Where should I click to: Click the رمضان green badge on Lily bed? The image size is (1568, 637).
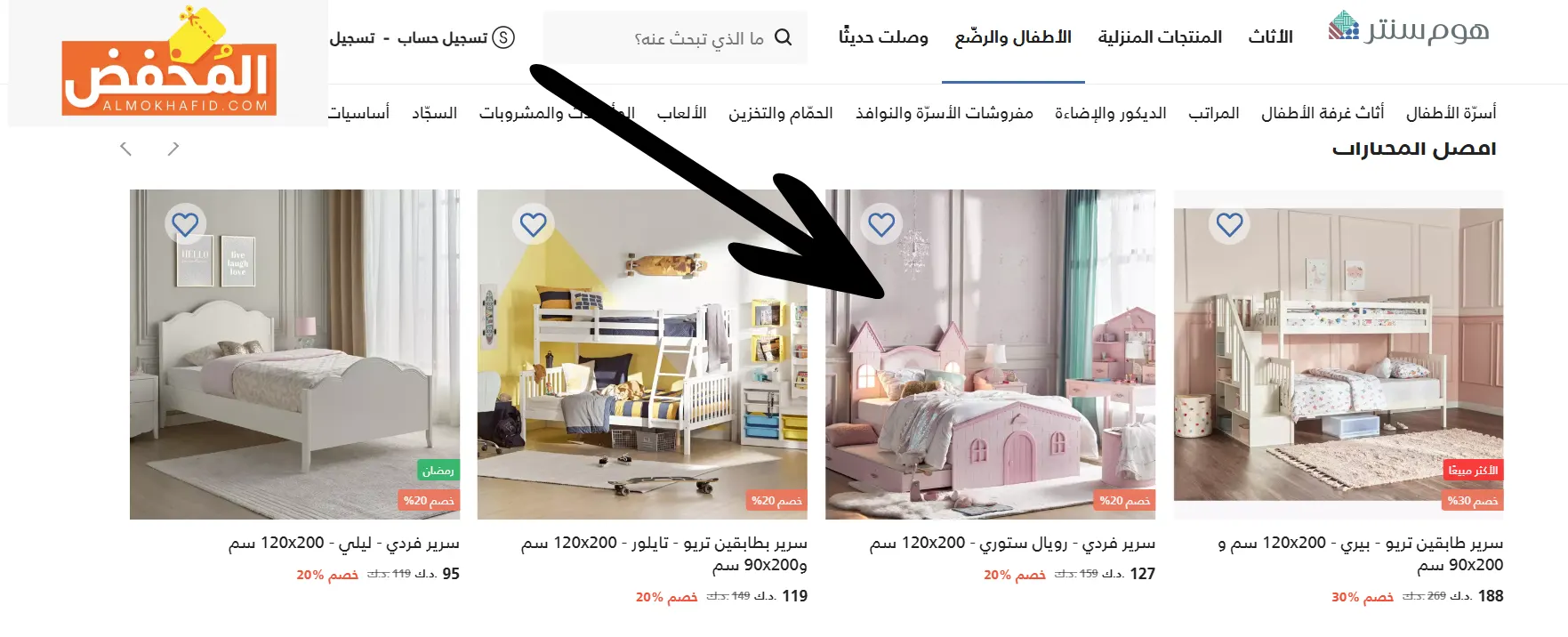point(438,470)
